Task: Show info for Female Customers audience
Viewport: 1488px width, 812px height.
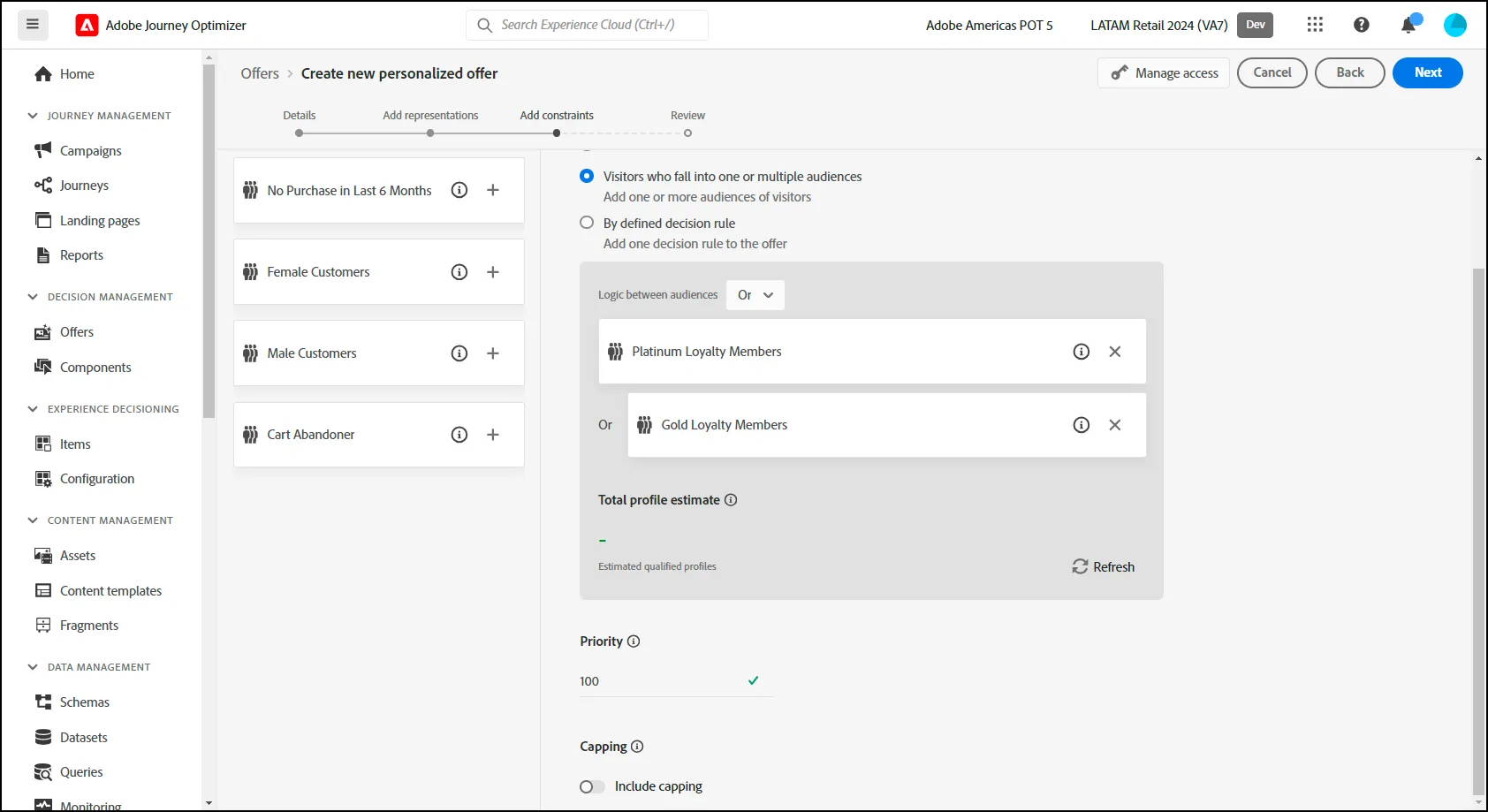Action: (459, 272)
